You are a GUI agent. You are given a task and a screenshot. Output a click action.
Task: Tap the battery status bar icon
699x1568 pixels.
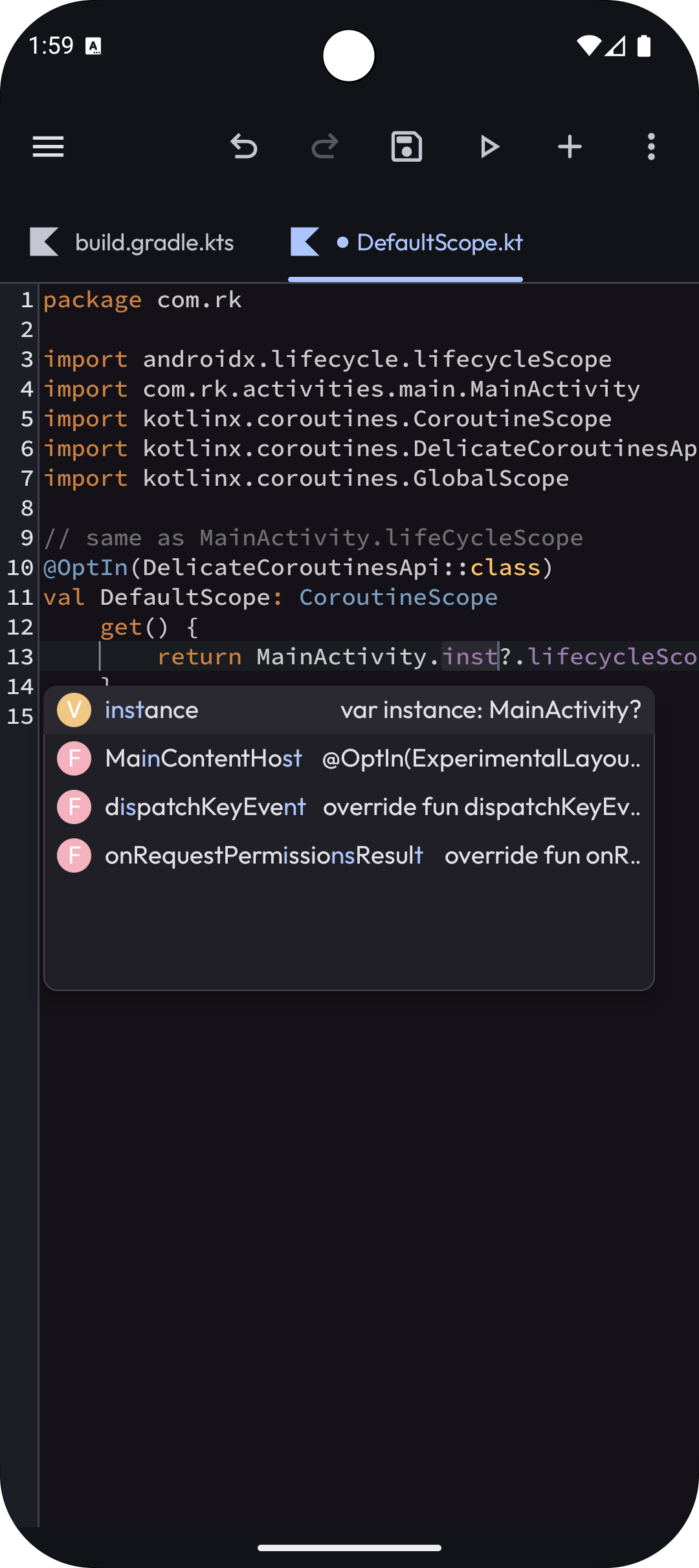pyautogui.click(x=644, y=46)
